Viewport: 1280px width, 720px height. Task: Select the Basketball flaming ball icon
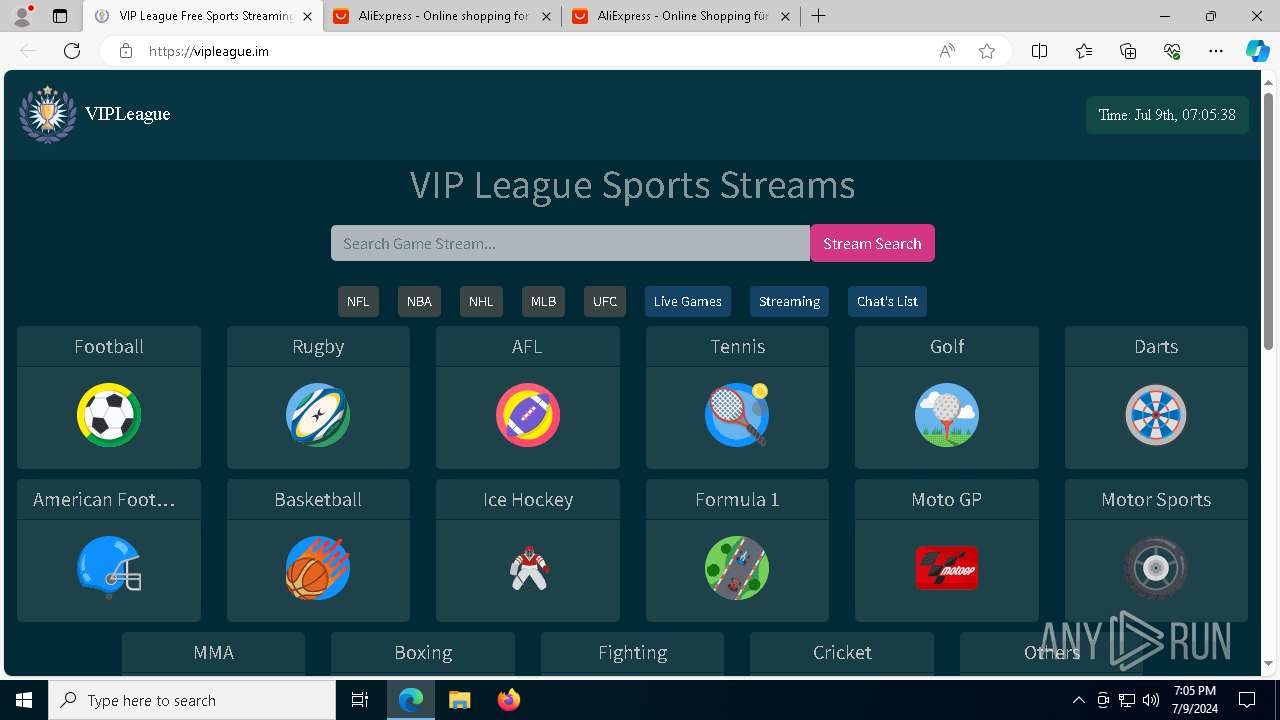(x=318, y=568)
